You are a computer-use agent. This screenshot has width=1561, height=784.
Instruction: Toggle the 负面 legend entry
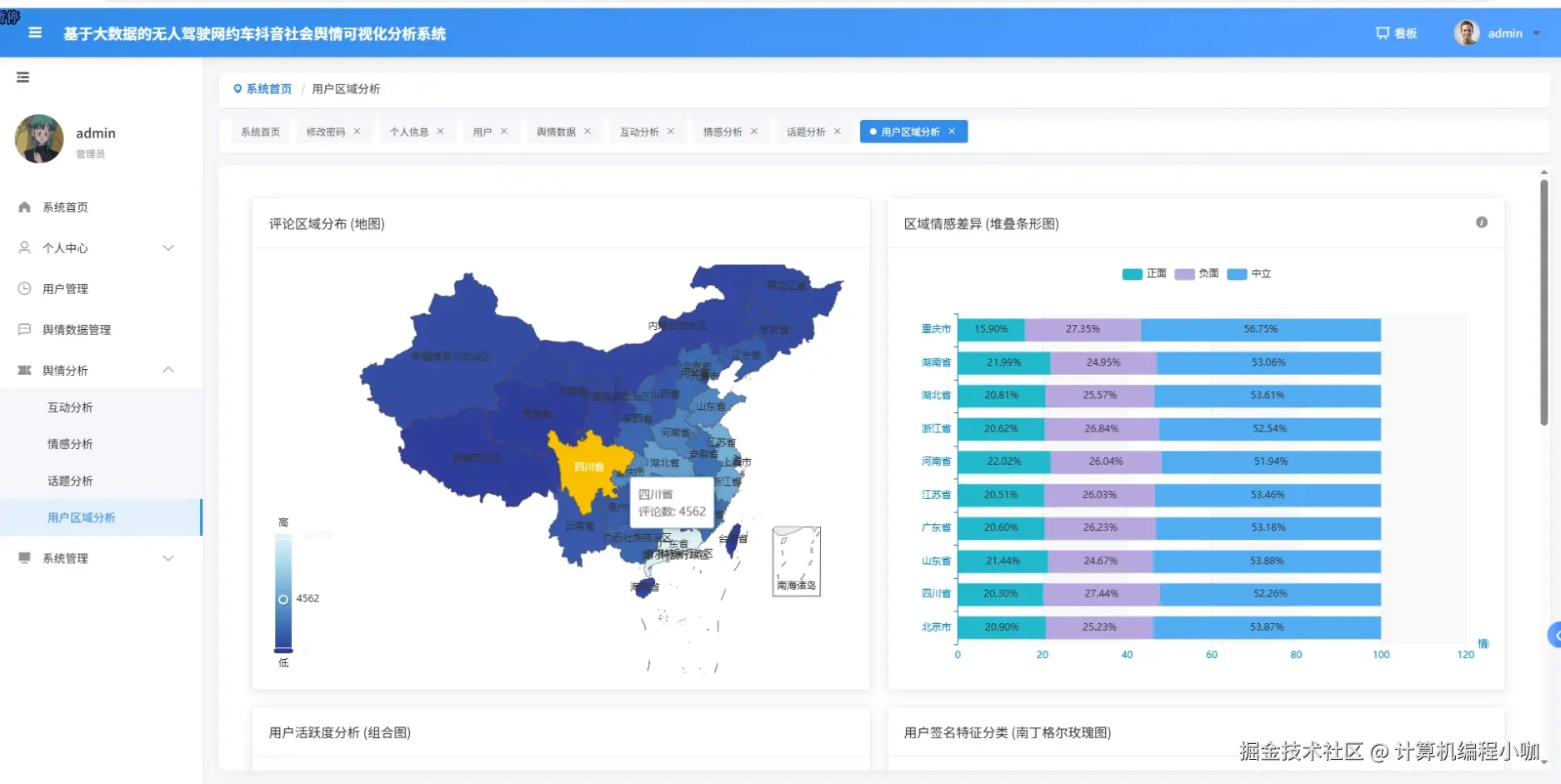1198,273
